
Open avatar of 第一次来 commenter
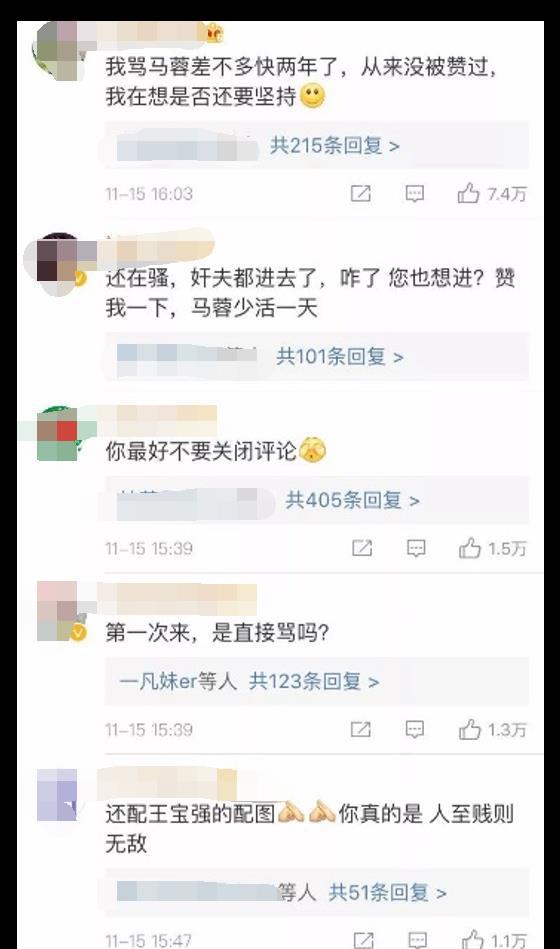pyautogui.click(x=58, y=611)
